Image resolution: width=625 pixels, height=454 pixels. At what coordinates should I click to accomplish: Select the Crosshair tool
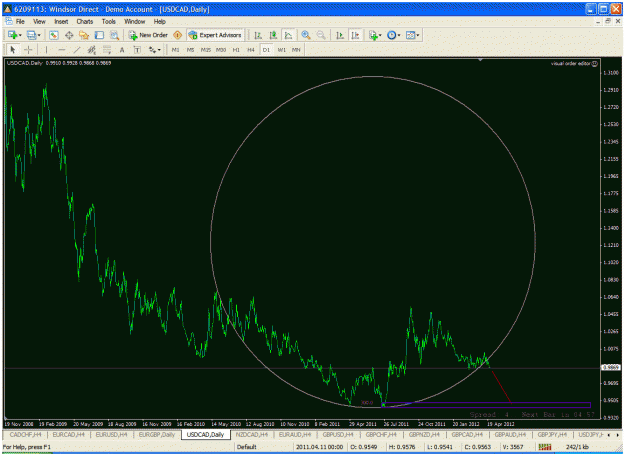point(28,49)
